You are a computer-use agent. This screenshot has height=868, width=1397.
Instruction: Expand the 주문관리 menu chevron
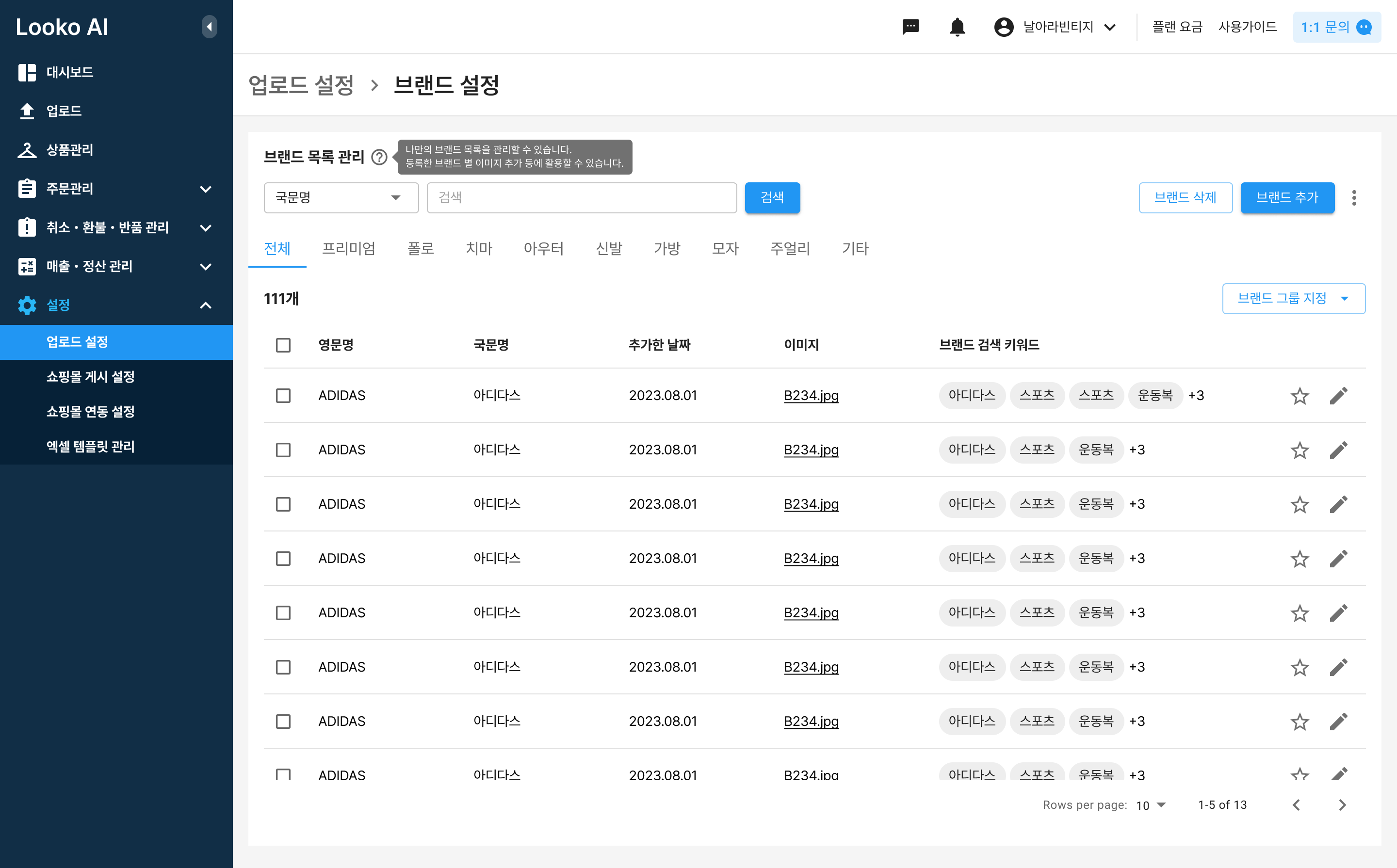coord(206,189)
